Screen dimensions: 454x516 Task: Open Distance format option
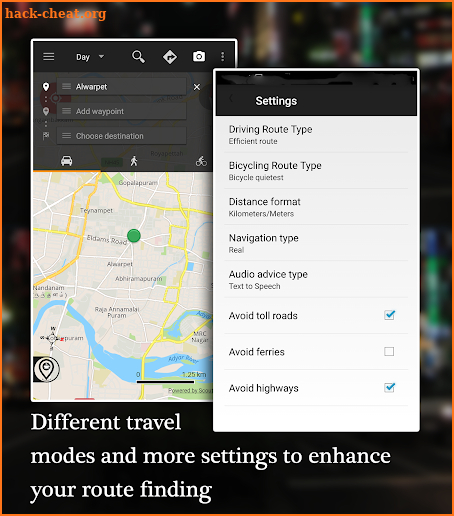pyautogui.click(x=316, y=207)
